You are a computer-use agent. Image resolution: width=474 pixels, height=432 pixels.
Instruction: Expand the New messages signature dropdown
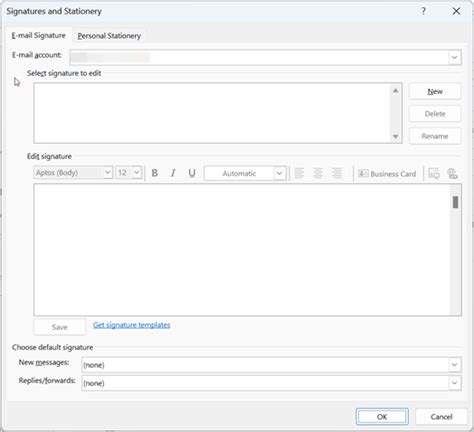click(454, 365)
